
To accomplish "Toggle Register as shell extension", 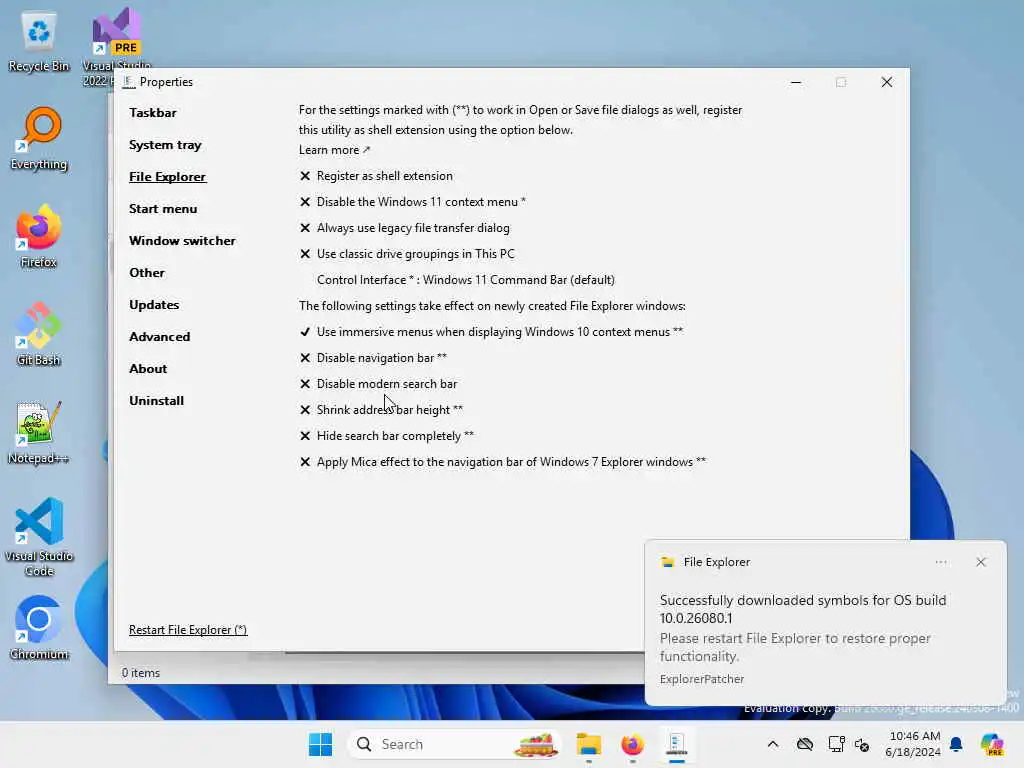I will [376, 176].
